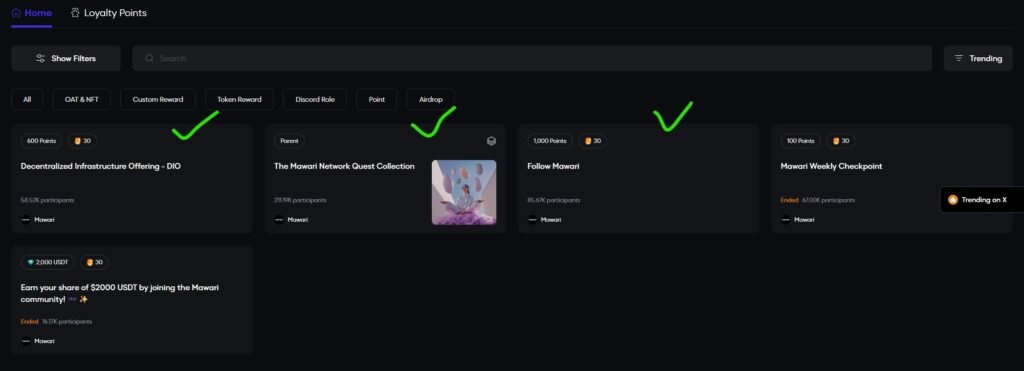Click the Mawari logo on the DIO card
This screenshot has height=371, width=1024.
pyautogui.click(x=25, y=220)
